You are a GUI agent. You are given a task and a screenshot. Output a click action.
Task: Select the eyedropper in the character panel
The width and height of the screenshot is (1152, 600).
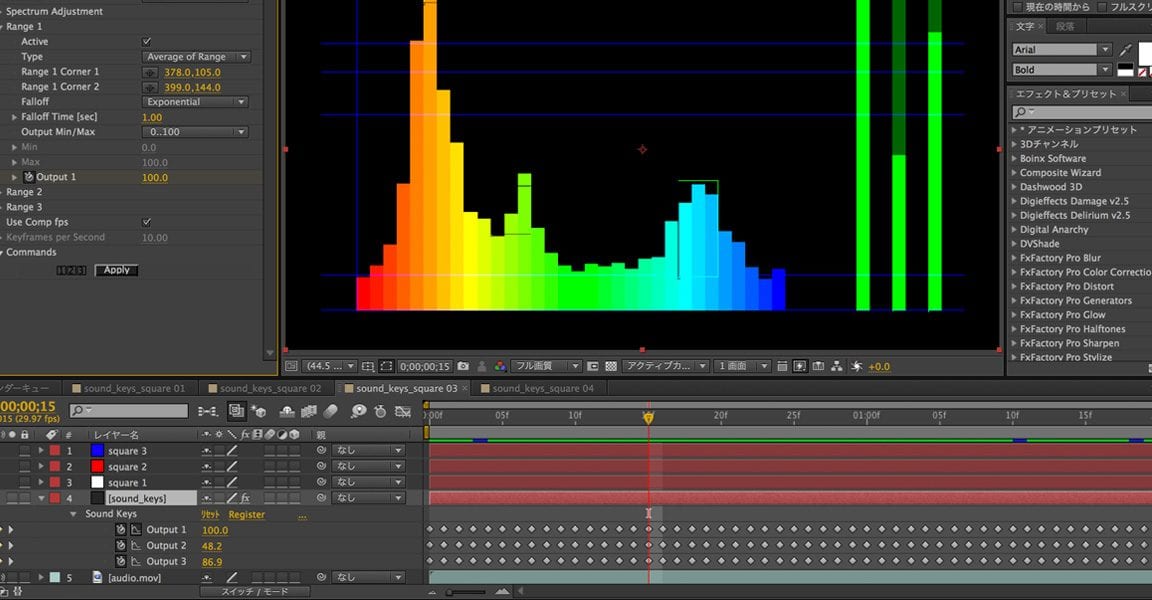[1125, 49]
